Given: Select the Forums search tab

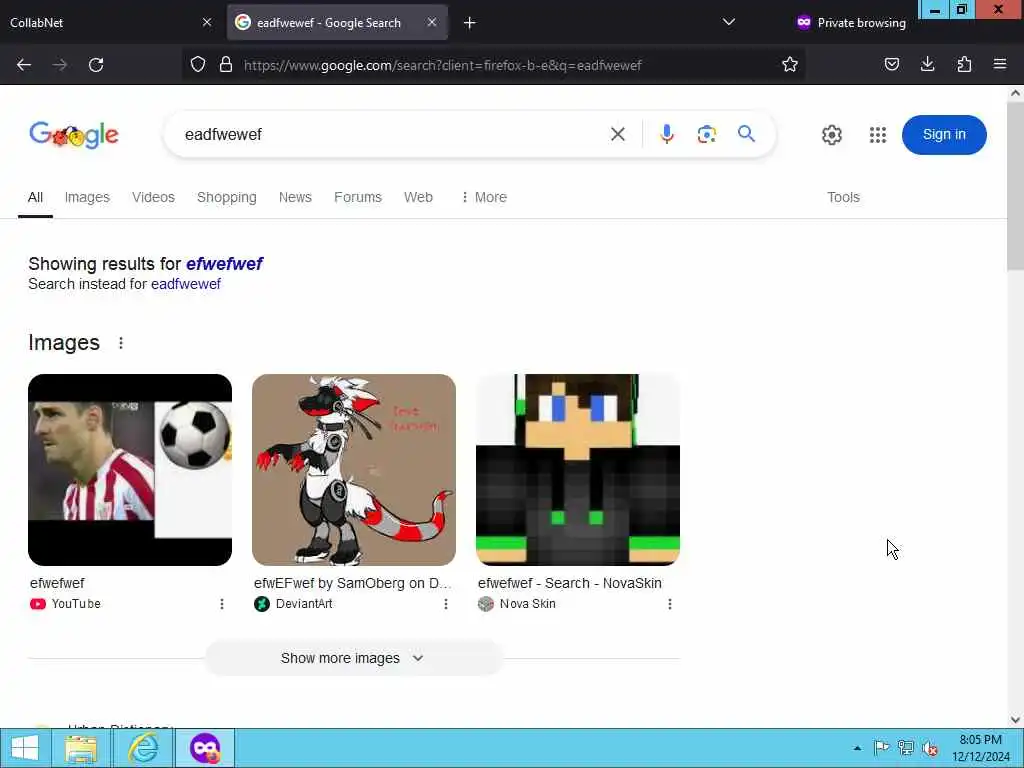Looking at the screenshot, I should [x=358, y=197].
